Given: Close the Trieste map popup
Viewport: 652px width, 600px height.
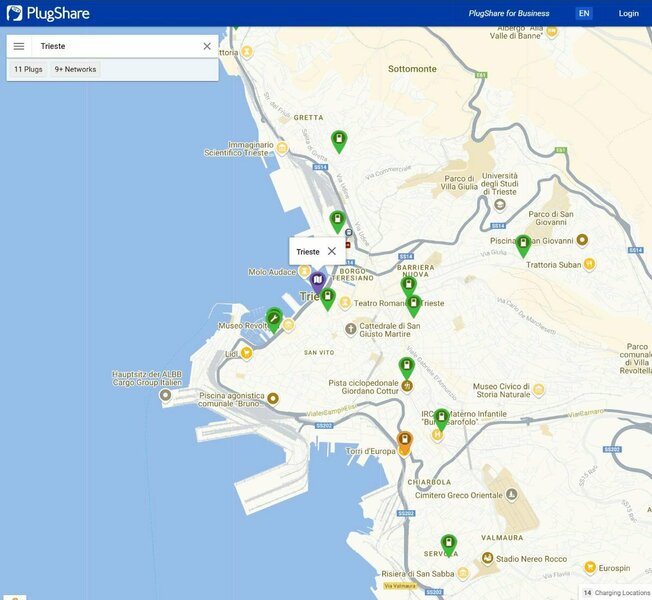Looking at the screenshot, I should click(332, 251).
